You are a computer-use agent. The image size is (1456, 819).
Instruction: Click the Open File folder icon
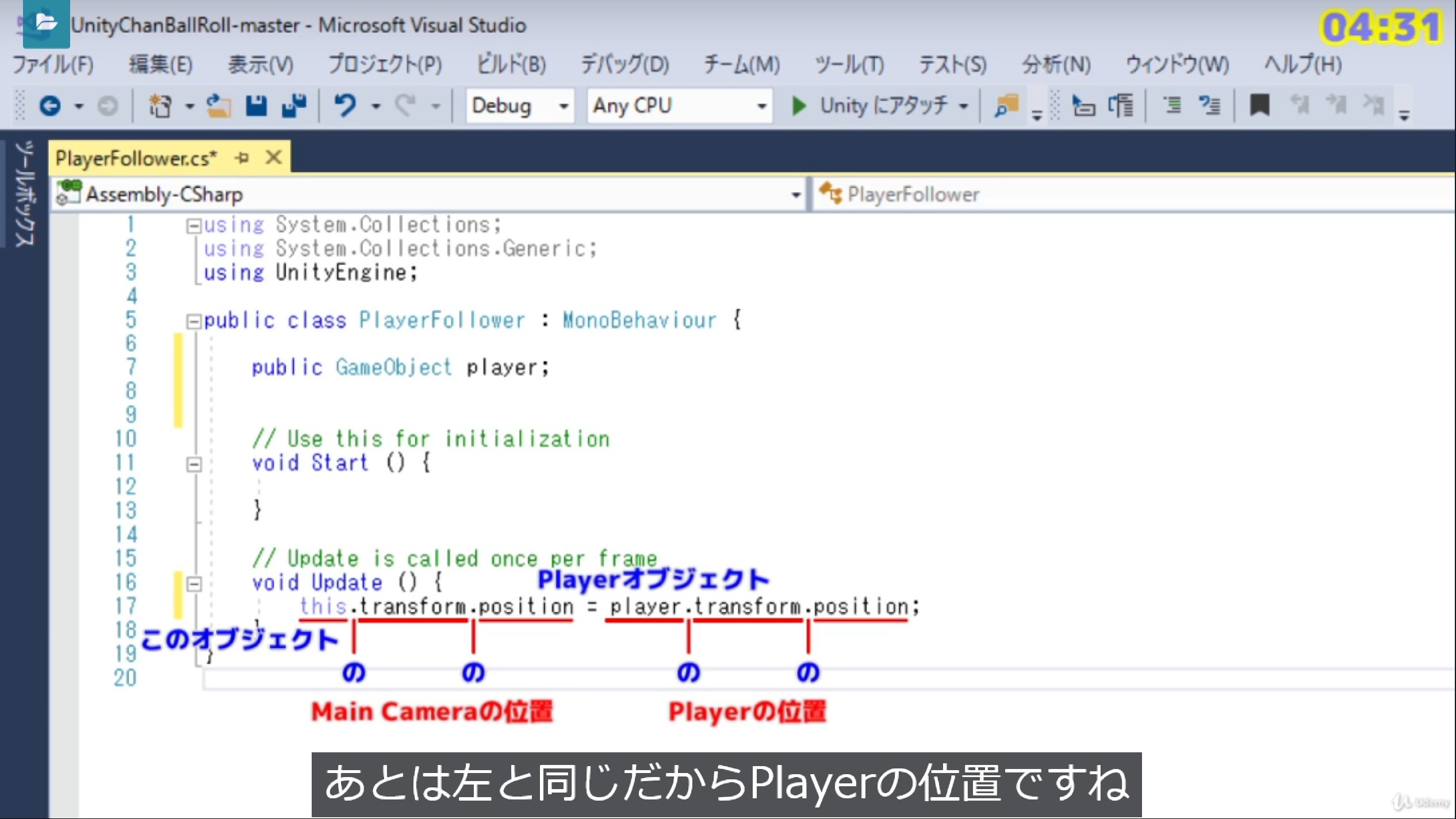[219, 106]
